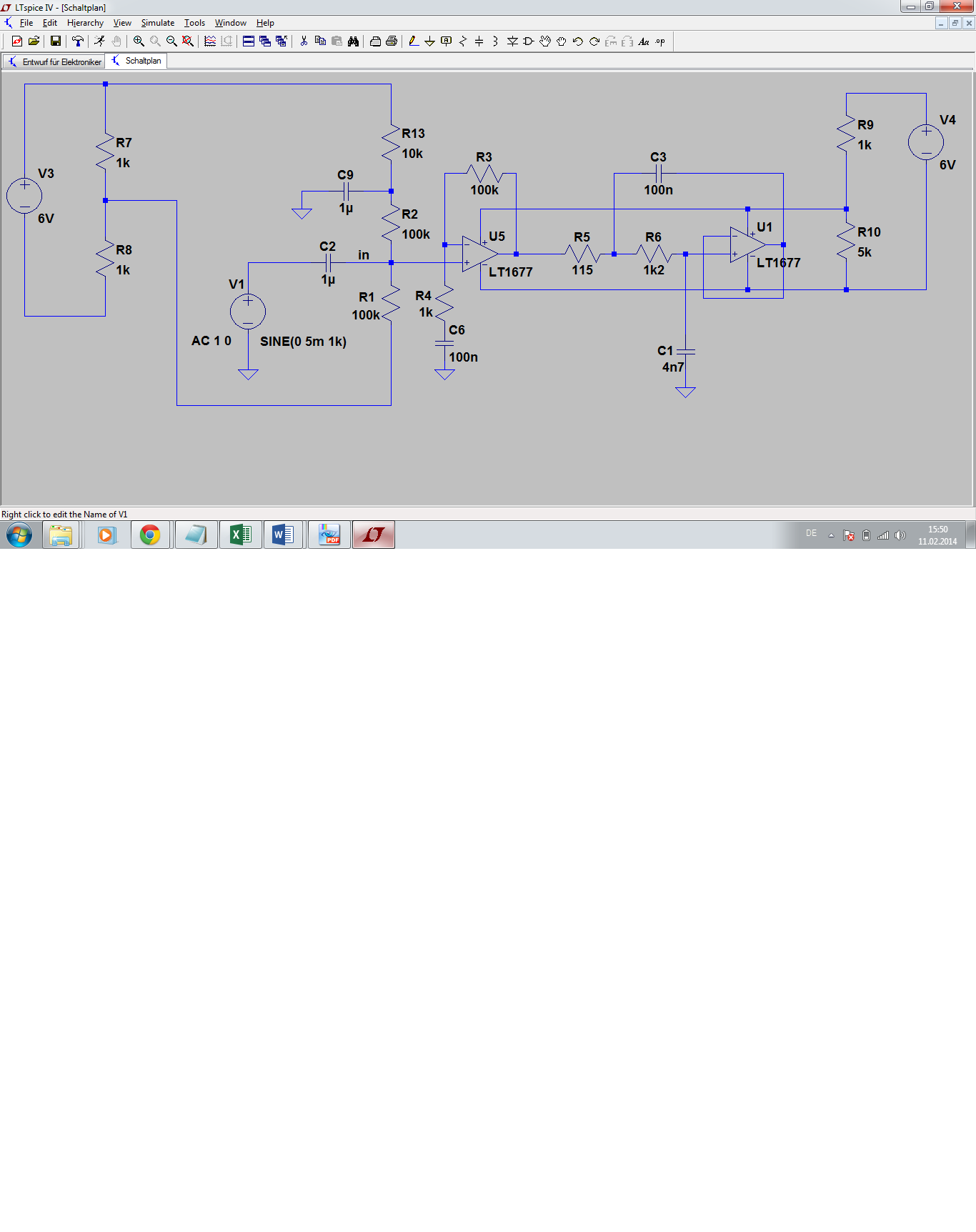This screenshot has width=976, height=1232.
Task: Cascade the open windows
Action: (265, 41)
